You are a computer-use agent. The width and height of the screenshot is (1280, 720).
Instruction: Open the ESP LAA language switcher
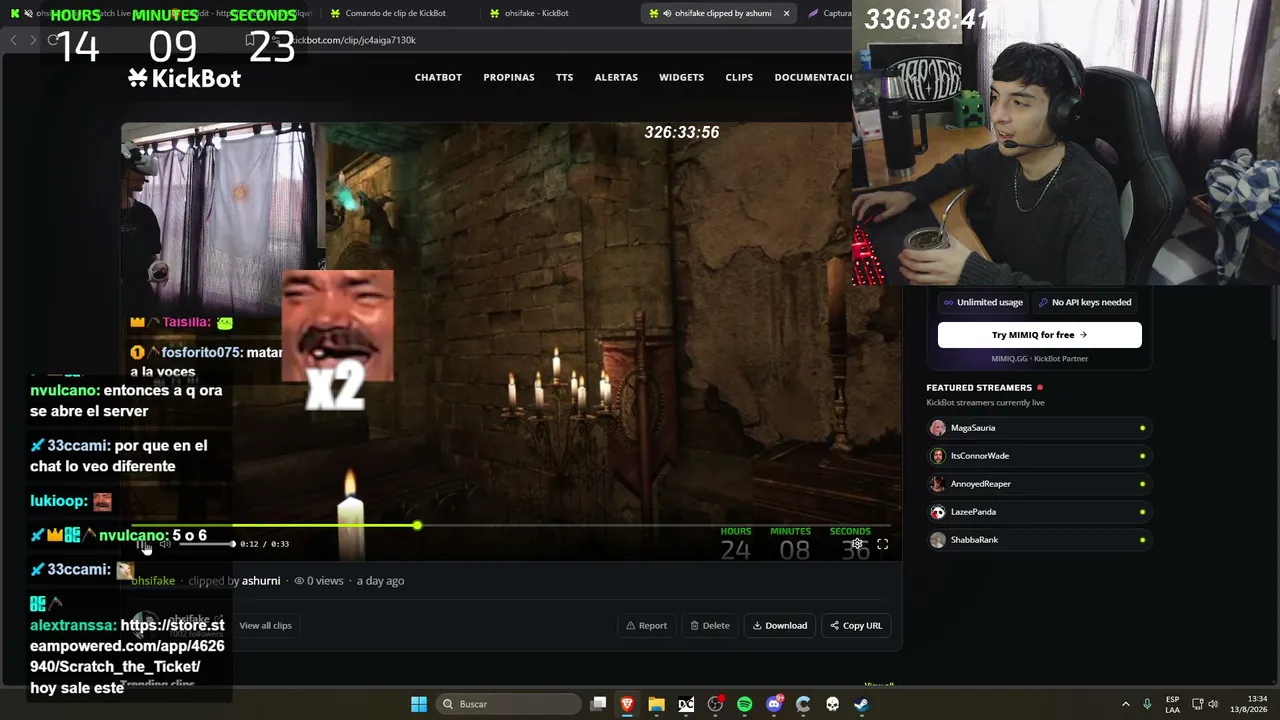1172,704
